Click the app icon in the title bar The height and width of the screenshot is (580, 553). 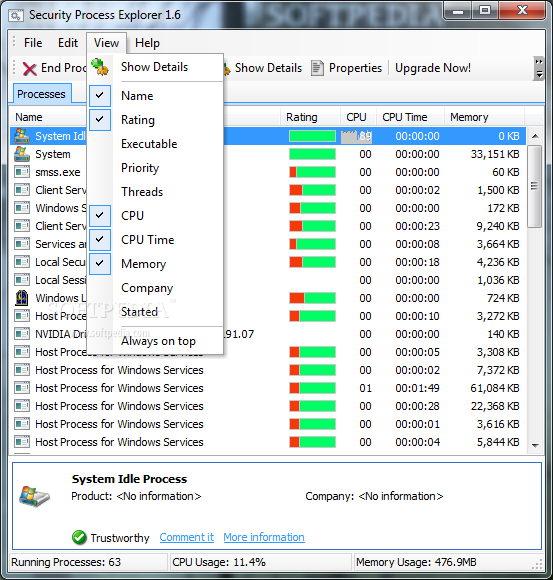pyautogui.click(x=16, y=16)
